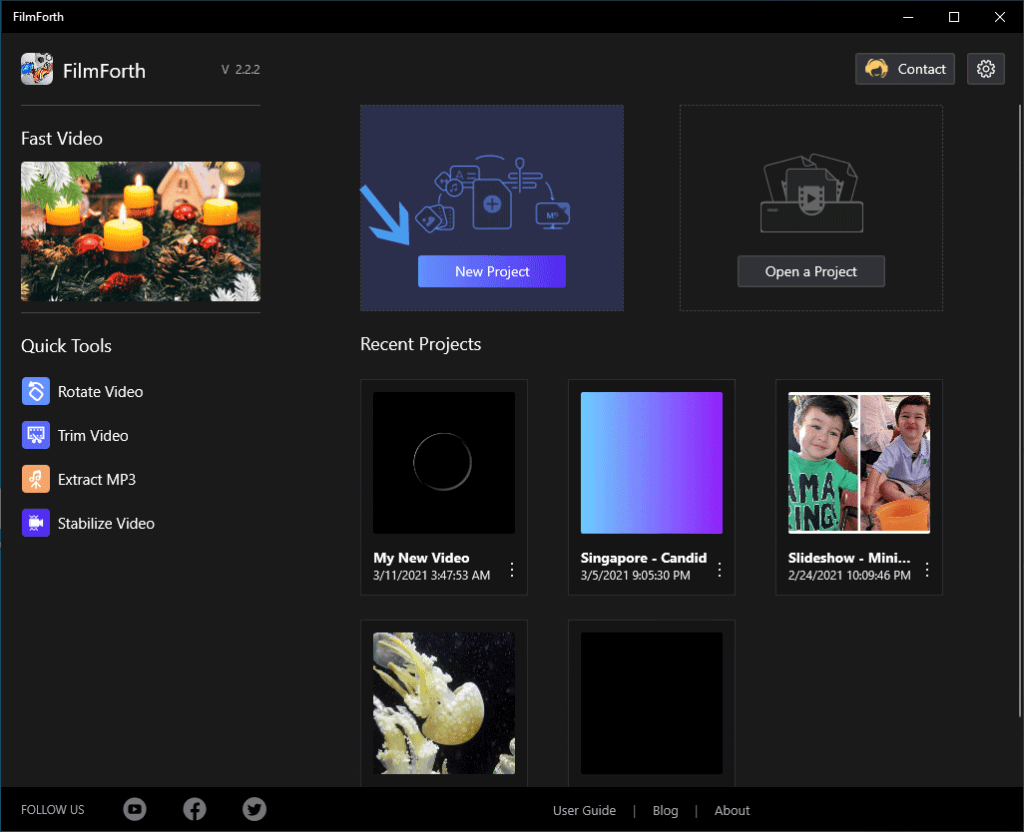
Task: Click the Open a Project button
Action: pyautogui.click(x=810, y=271)
